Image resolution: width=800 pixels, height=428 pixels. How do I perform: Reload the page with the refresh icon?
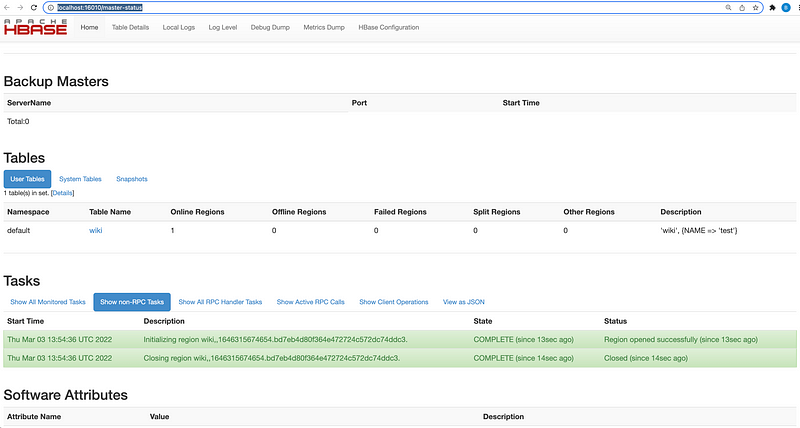[x=35, y=6]
